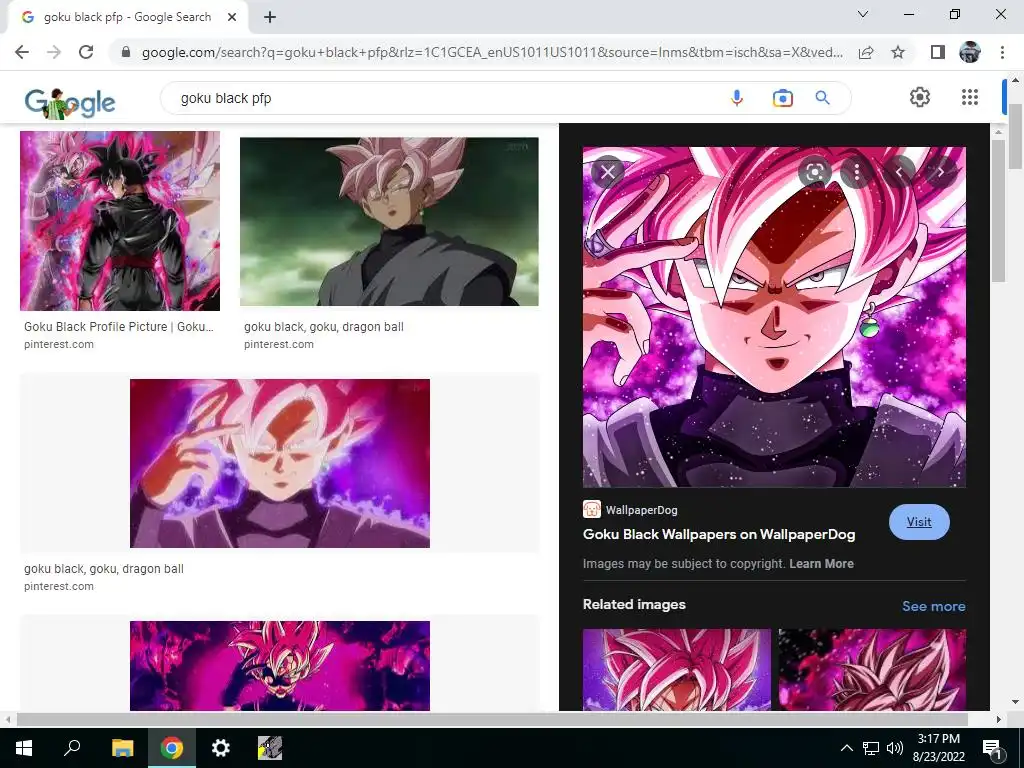This screenshot has height=768, width=1024.
Task: Open network status in system tray
Action: click(x=871, y=748)
